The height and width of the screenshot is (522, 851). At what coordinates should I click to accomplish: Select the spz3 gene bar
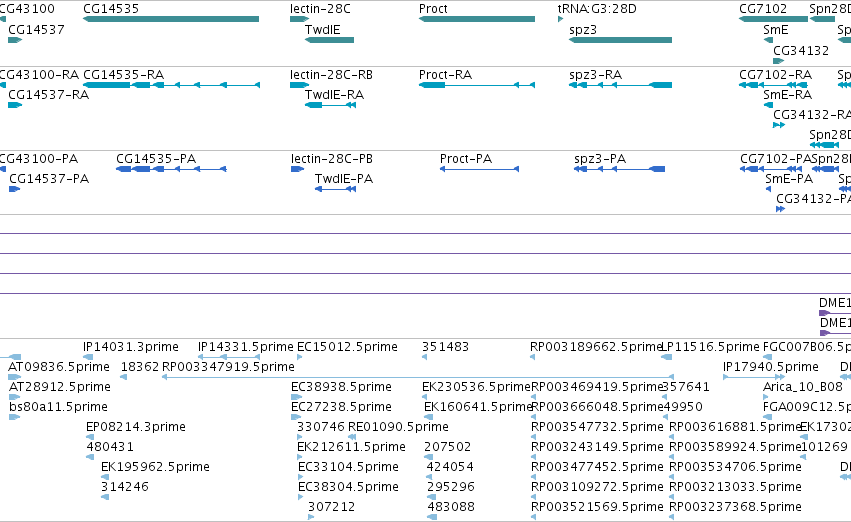(620, 40)
